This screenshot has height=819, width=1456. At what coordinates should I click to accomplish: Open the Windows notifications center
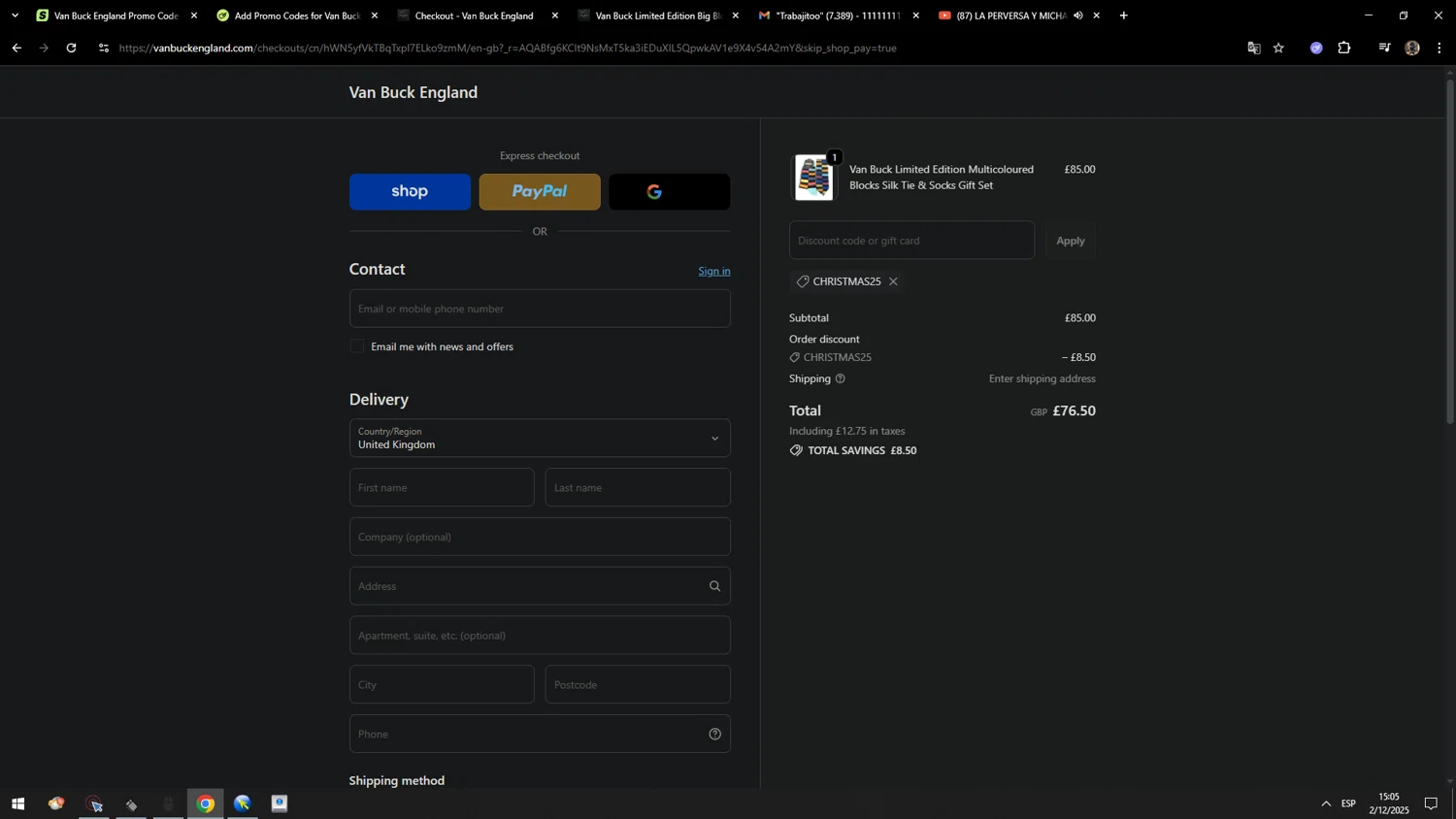click(x=1431, y=803)
